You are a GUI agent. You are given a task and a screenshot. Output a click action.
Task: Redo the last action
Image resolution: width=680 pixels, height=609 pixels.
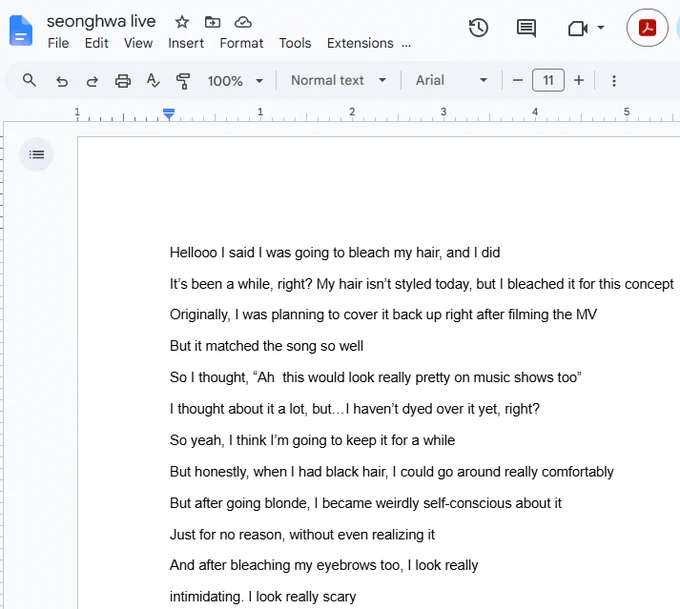click(x=92, y=81)
